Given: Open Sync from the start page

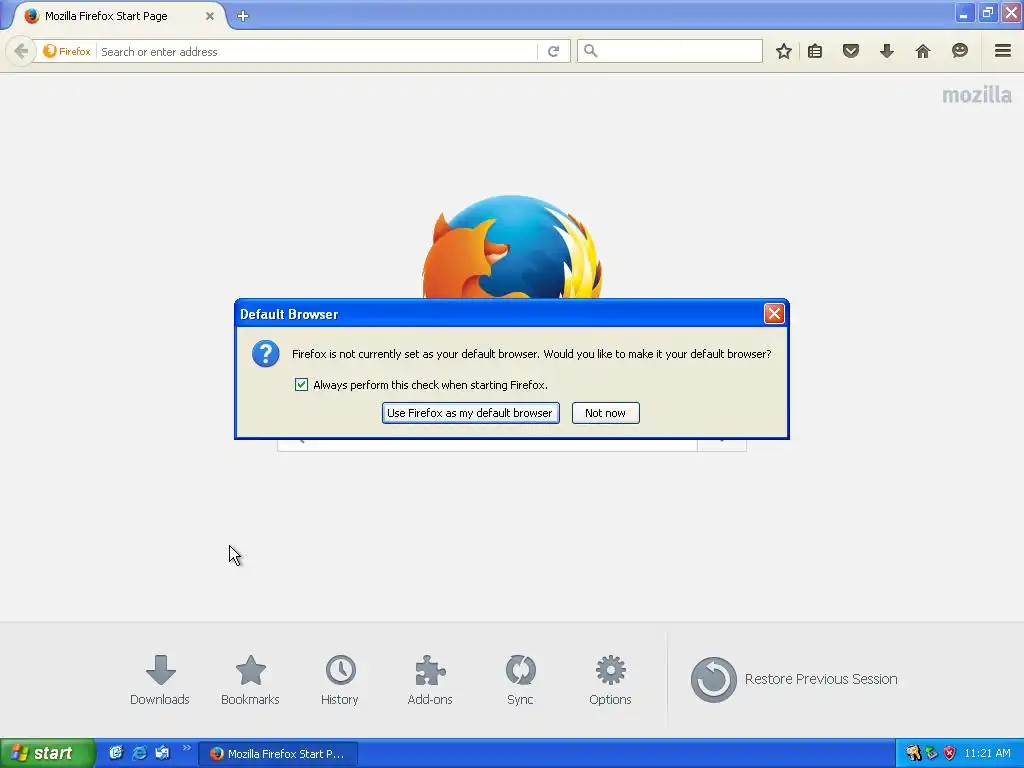Looking at the screenshot, I should click(520, 680).
